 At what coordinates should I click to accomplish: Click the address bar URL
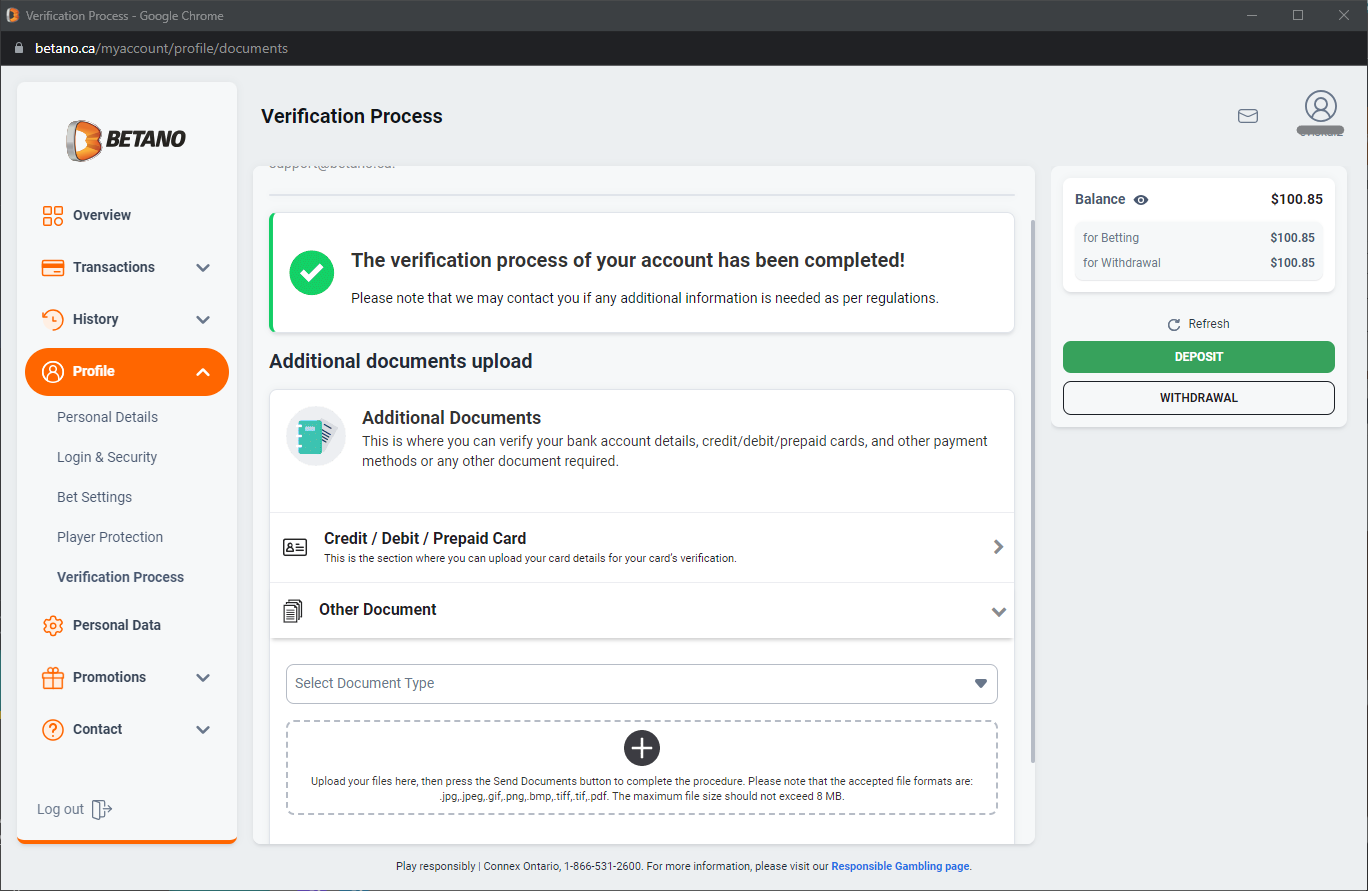(x=161, y=48)
